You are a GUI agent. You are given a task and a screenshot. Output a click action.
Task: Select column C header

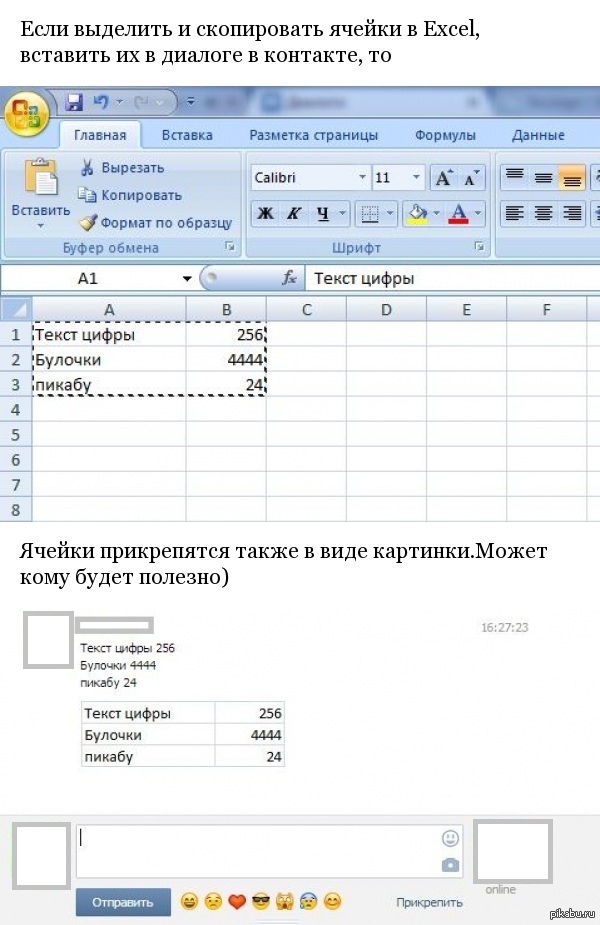[x=306, y=310]
